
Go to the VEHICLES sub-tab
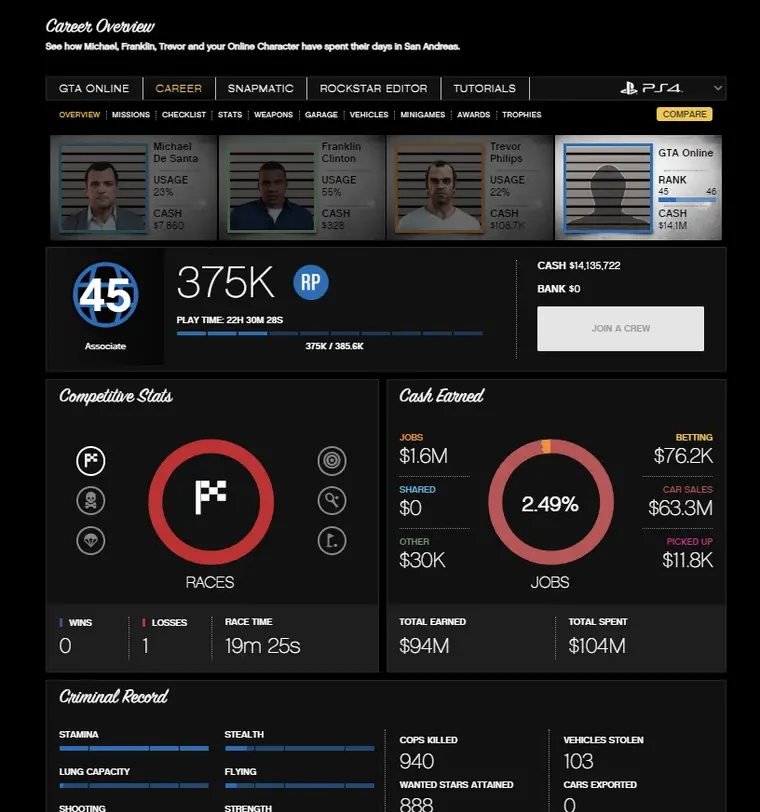click(369, 114)
